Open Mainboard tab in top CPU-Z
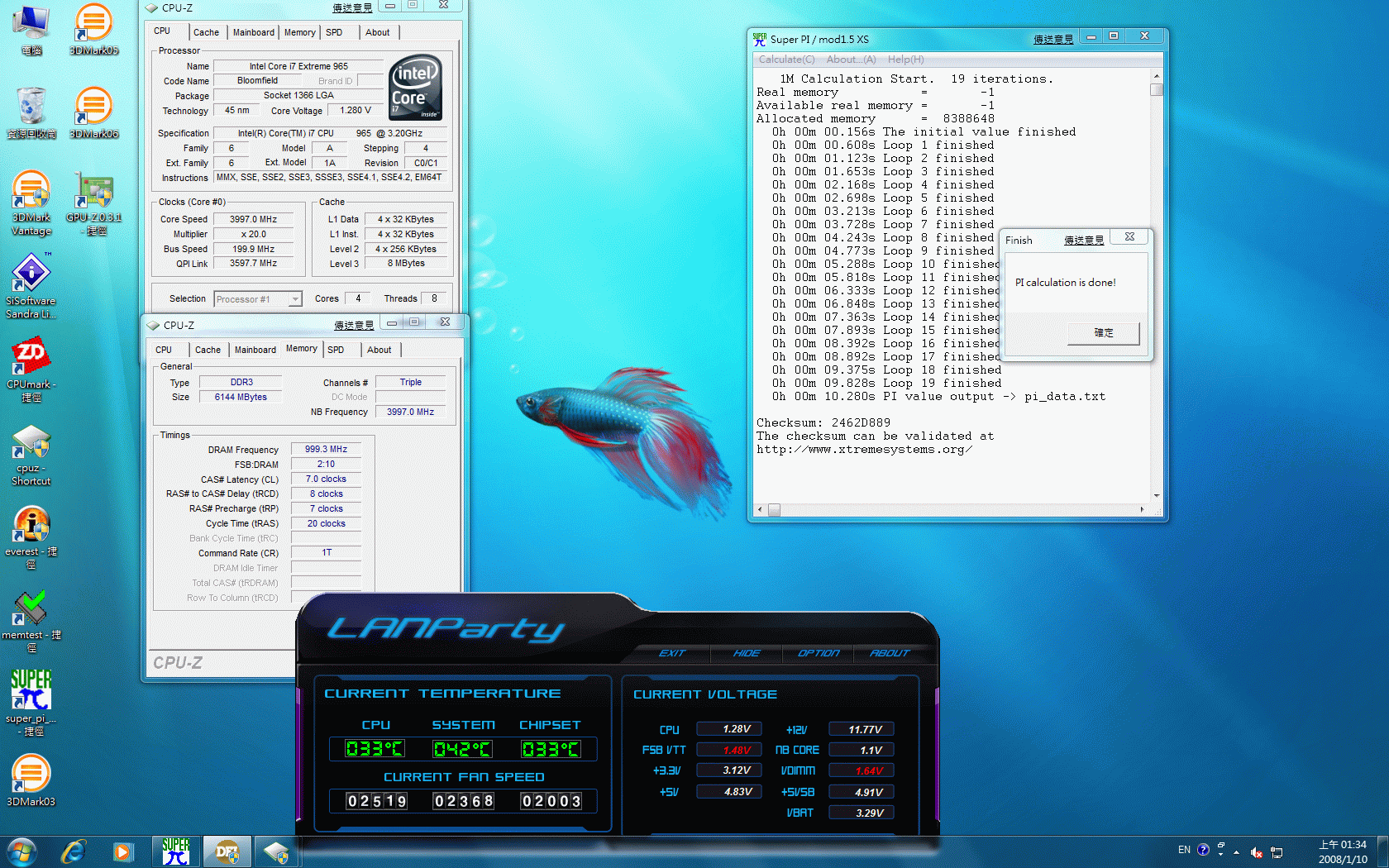 pyautogui.click(x=254, y=32)
